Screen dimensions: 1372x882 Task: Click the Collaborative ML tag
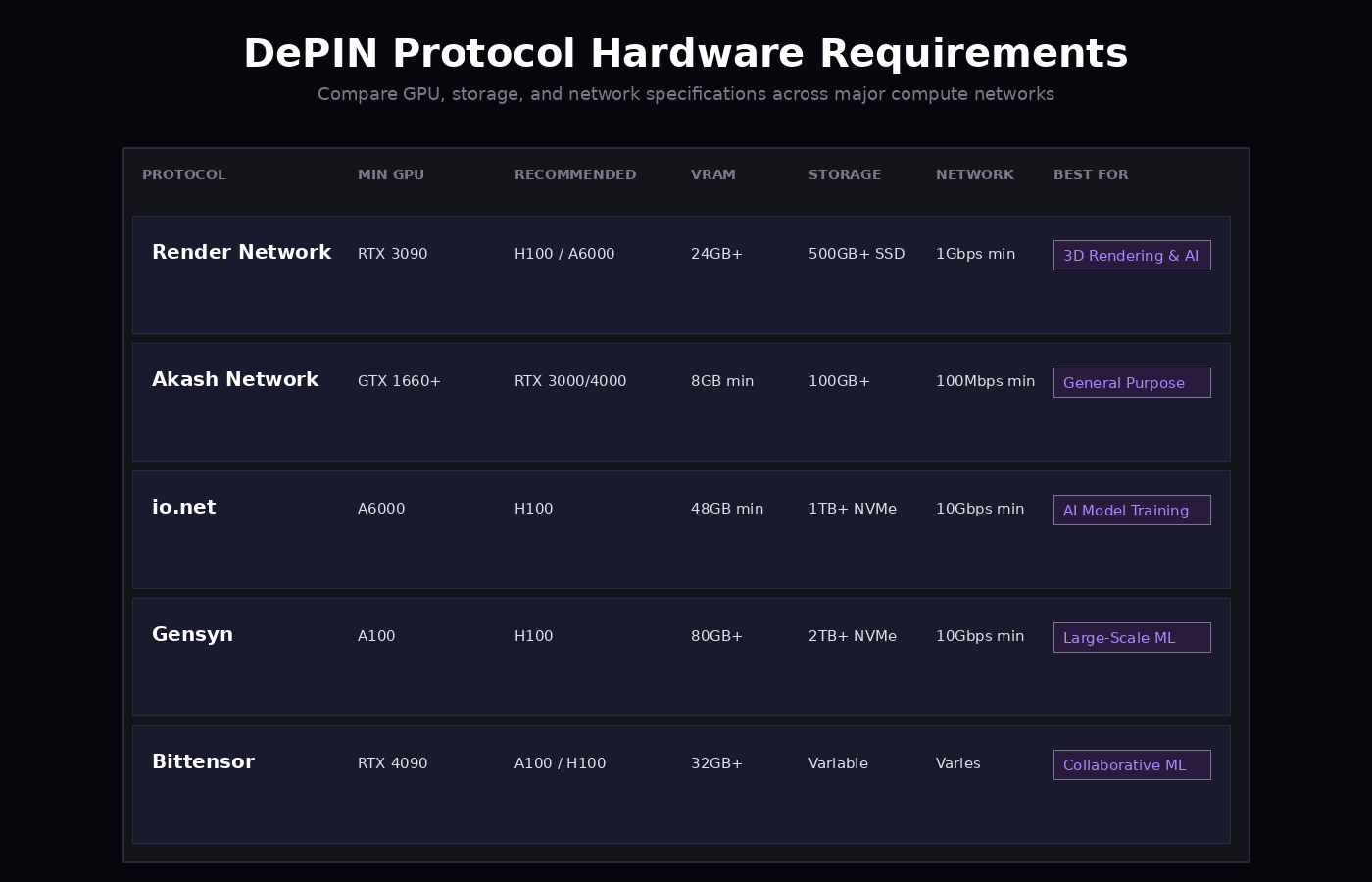[x=1131, y=765]
